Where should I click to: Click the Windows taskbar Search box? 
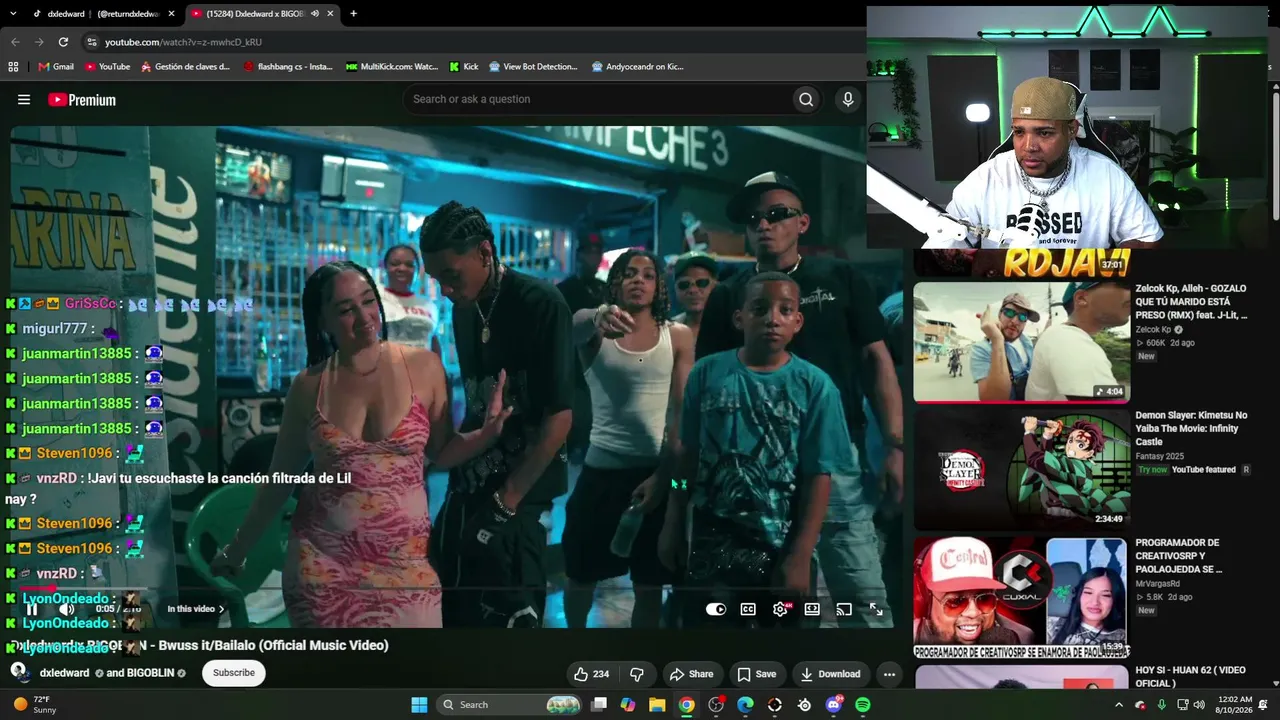511,705
